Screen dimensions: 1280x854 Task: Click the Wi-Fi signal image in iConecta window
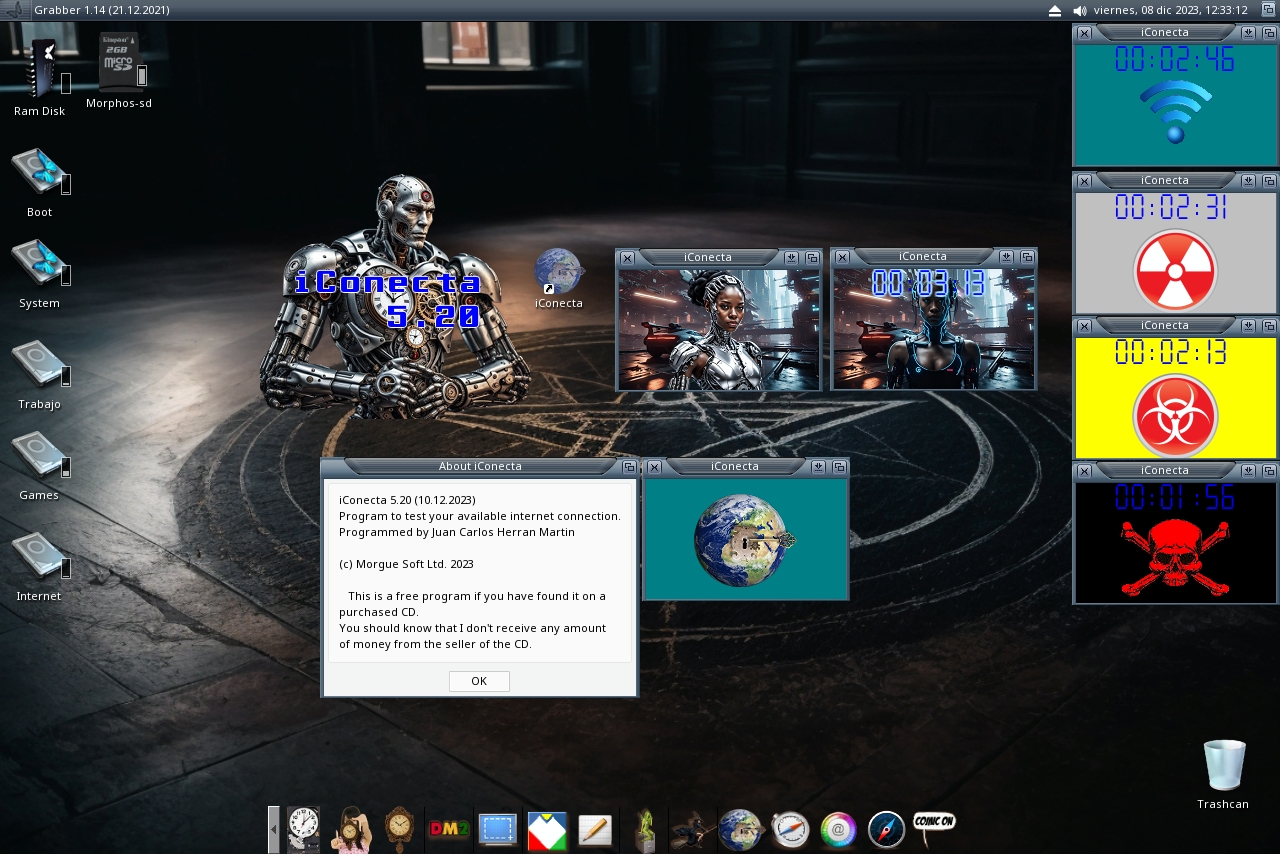tap(1175, 111)
